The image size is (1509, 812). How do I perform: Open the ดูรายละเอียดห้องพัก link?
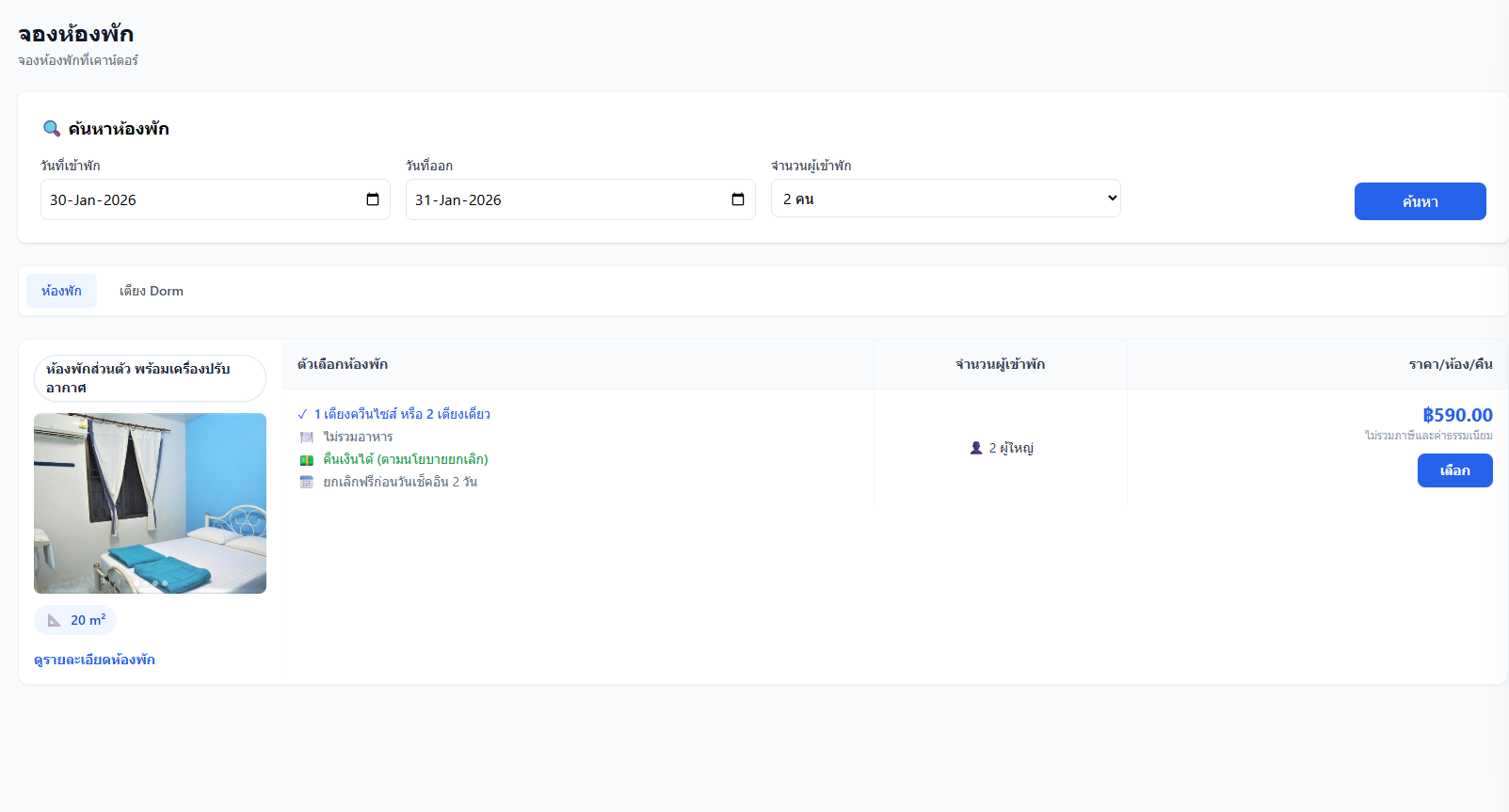click(94, 660)
